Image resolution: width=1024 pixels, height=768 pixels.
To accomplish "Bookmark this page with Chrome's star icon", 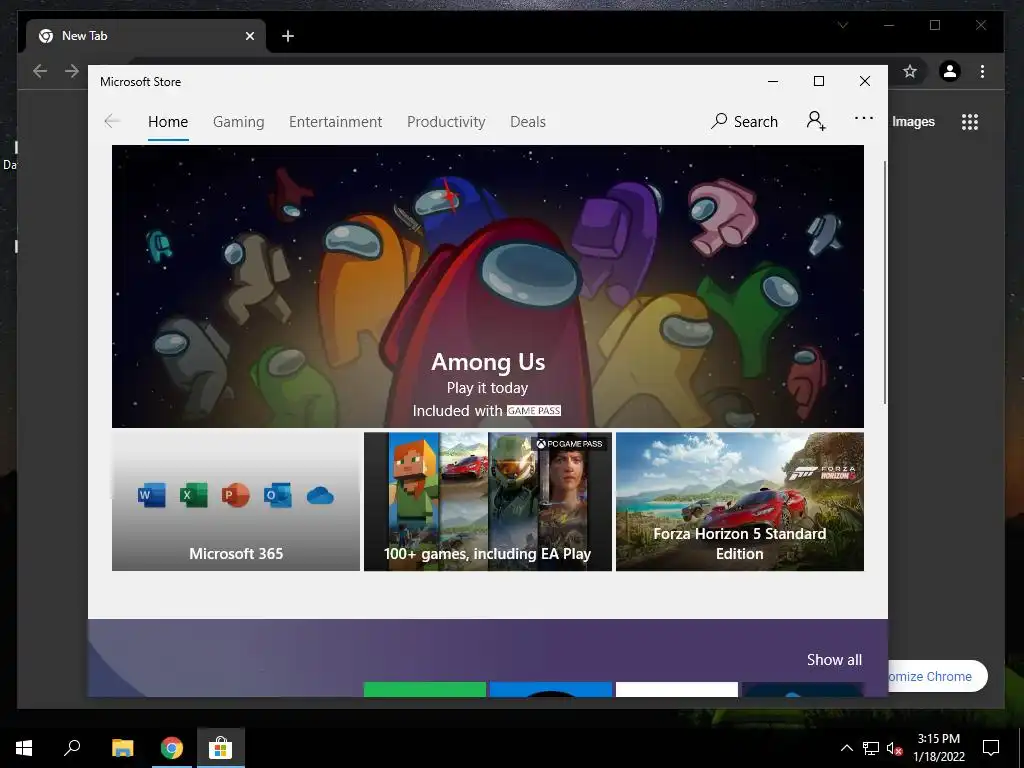I will 910,71.
